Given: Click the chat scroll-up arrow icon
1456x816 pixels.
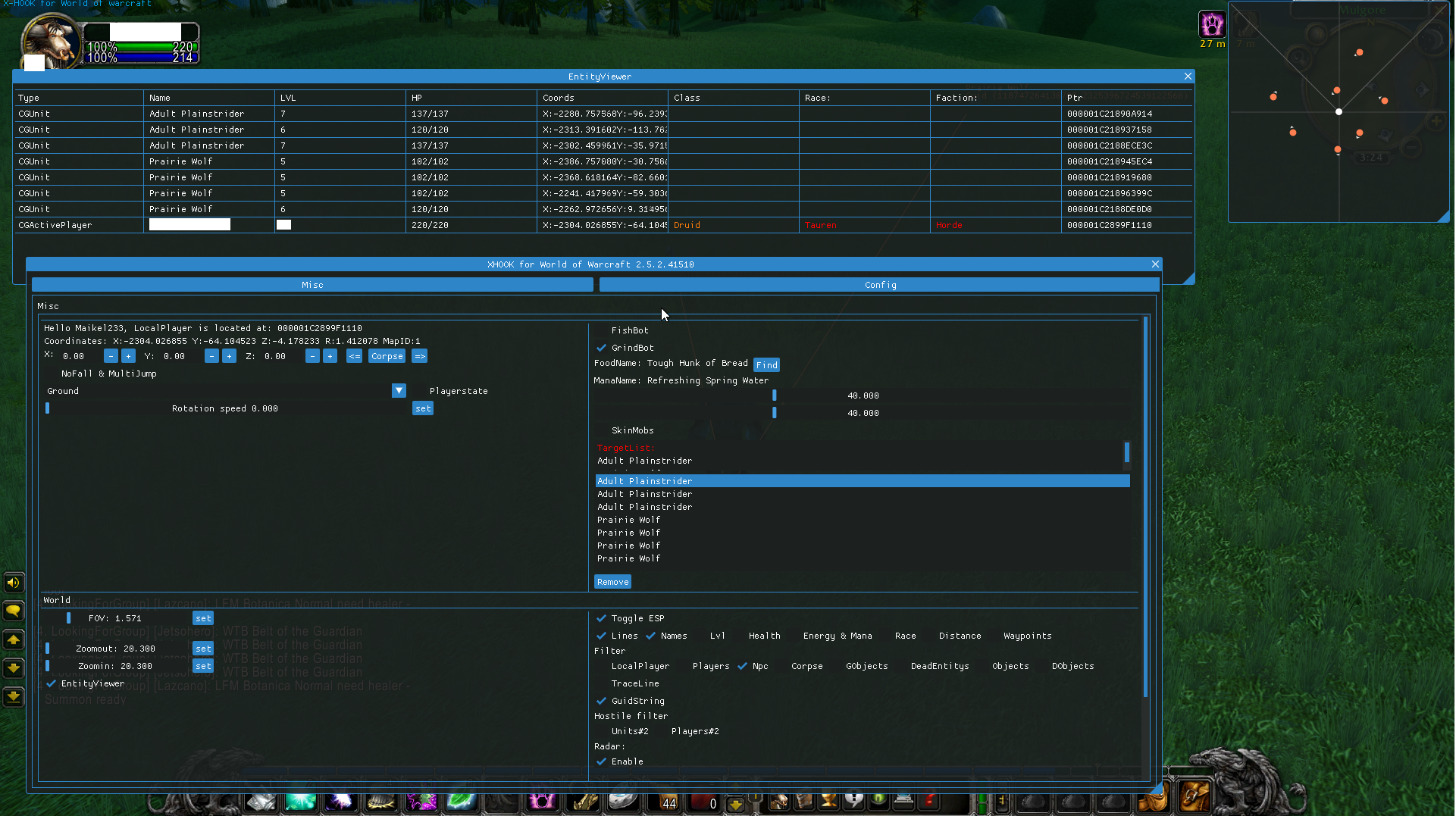Looking at the screenshot, I should (13, 640).
